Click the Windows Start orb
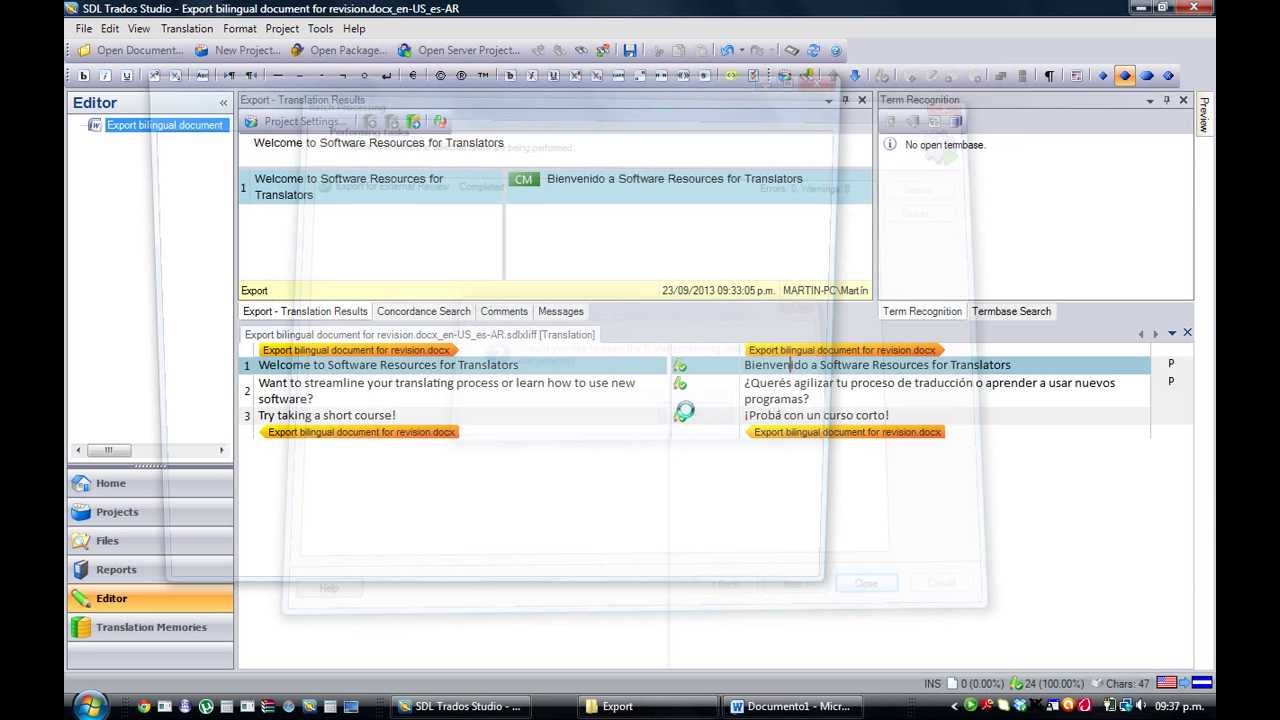The height and width of the screenshot is (720, 1280). (89, 705)
